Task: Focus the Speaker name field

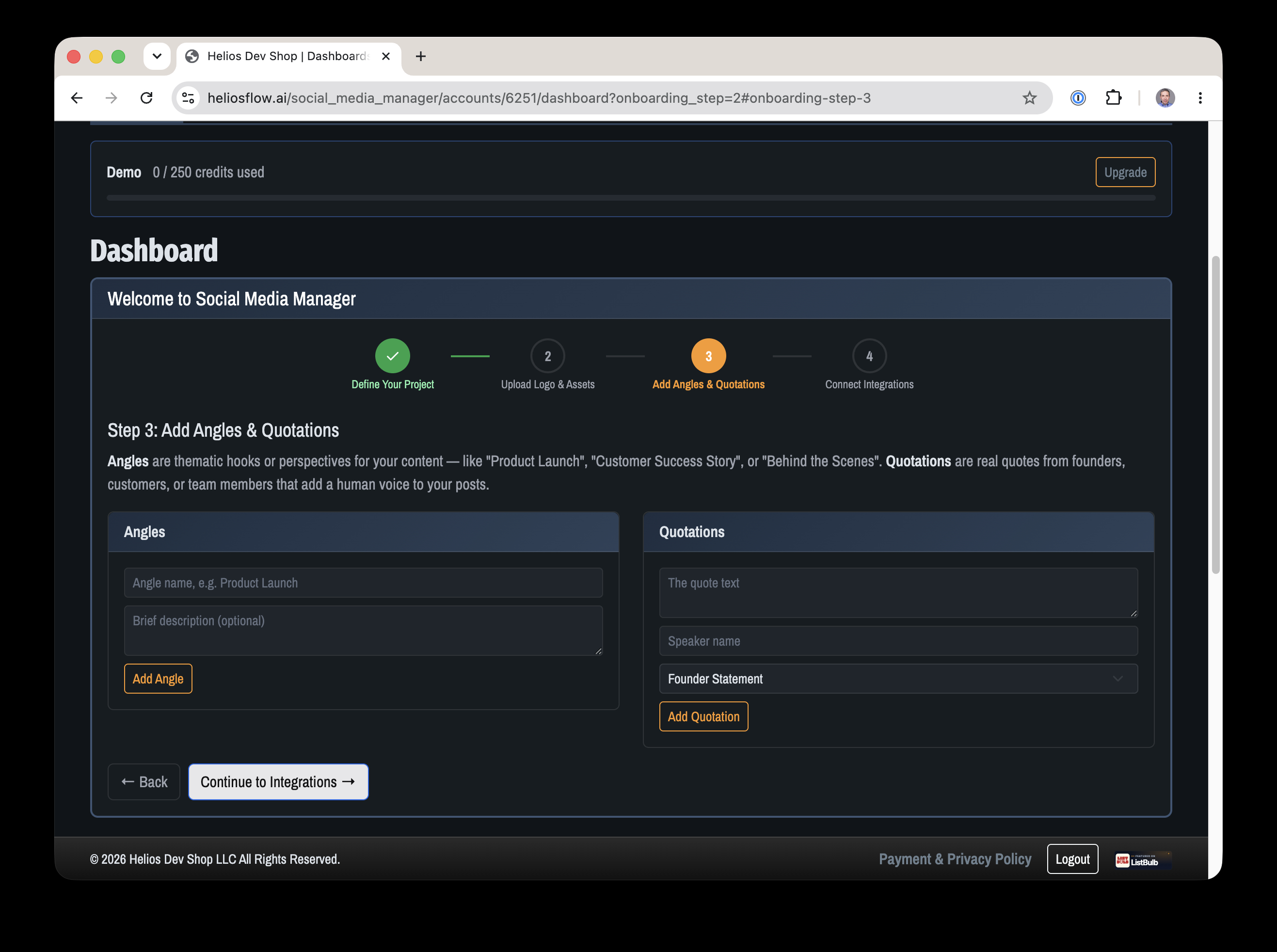Action: 898,641
